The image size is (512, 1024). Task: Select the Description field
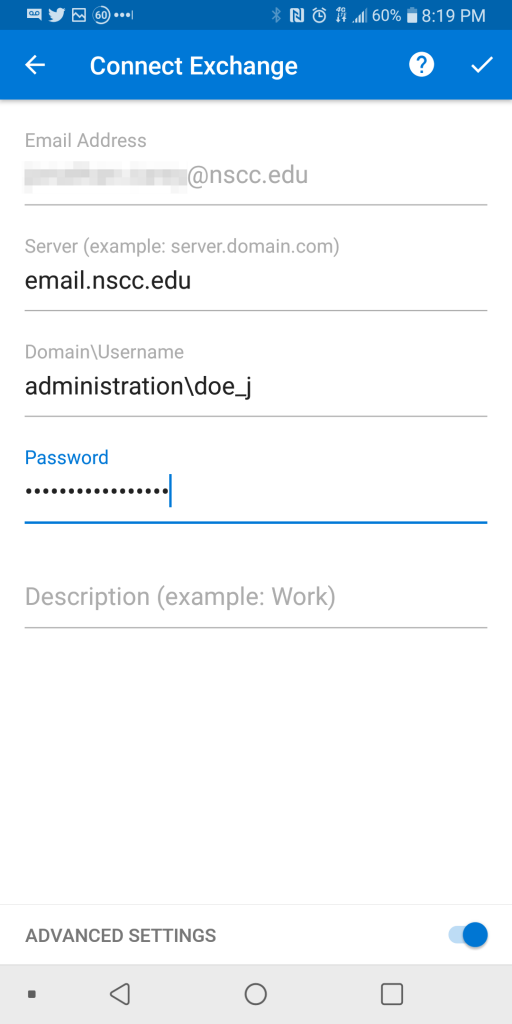pyautogui.click(x=256, y=597)
